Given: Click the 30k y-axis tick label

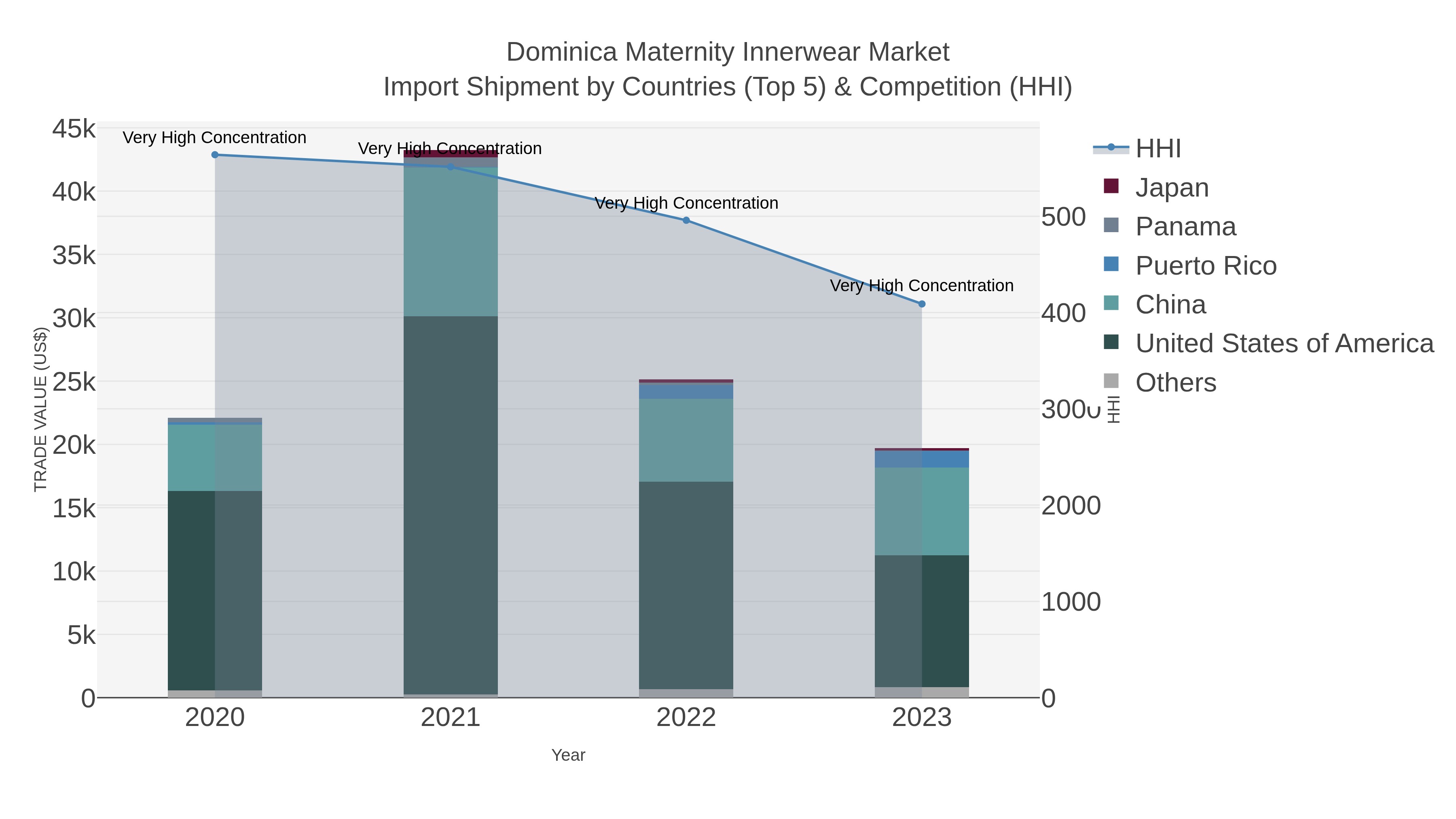Looking at the screenshot, I should pyautogui.click(x=74, y=319).
